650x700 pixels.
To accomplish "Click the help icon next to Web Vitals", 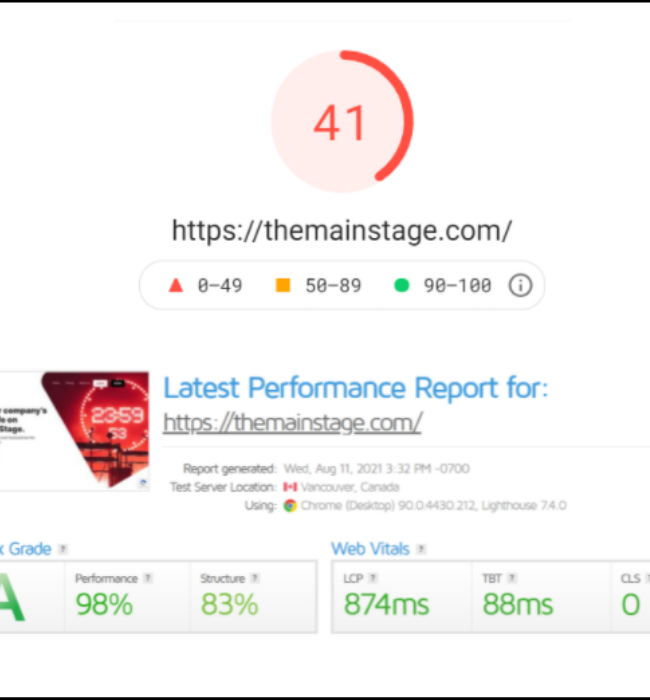I will tap(421, 549).
